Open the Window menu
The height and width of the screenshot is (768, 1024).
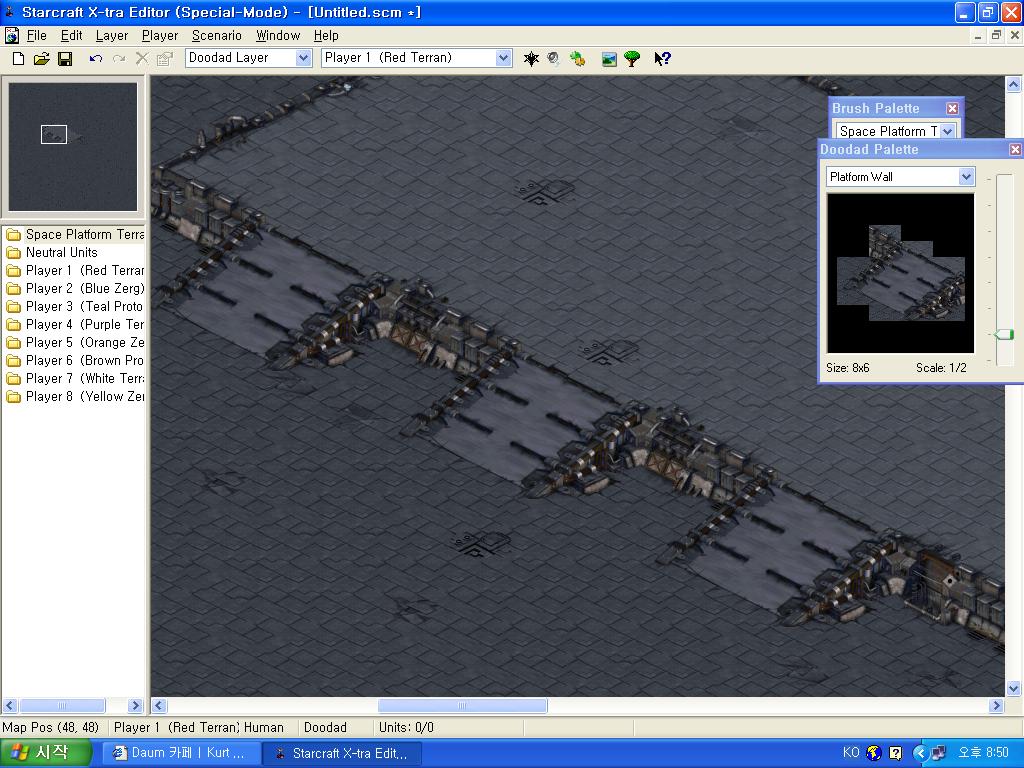tap(278, 35)
